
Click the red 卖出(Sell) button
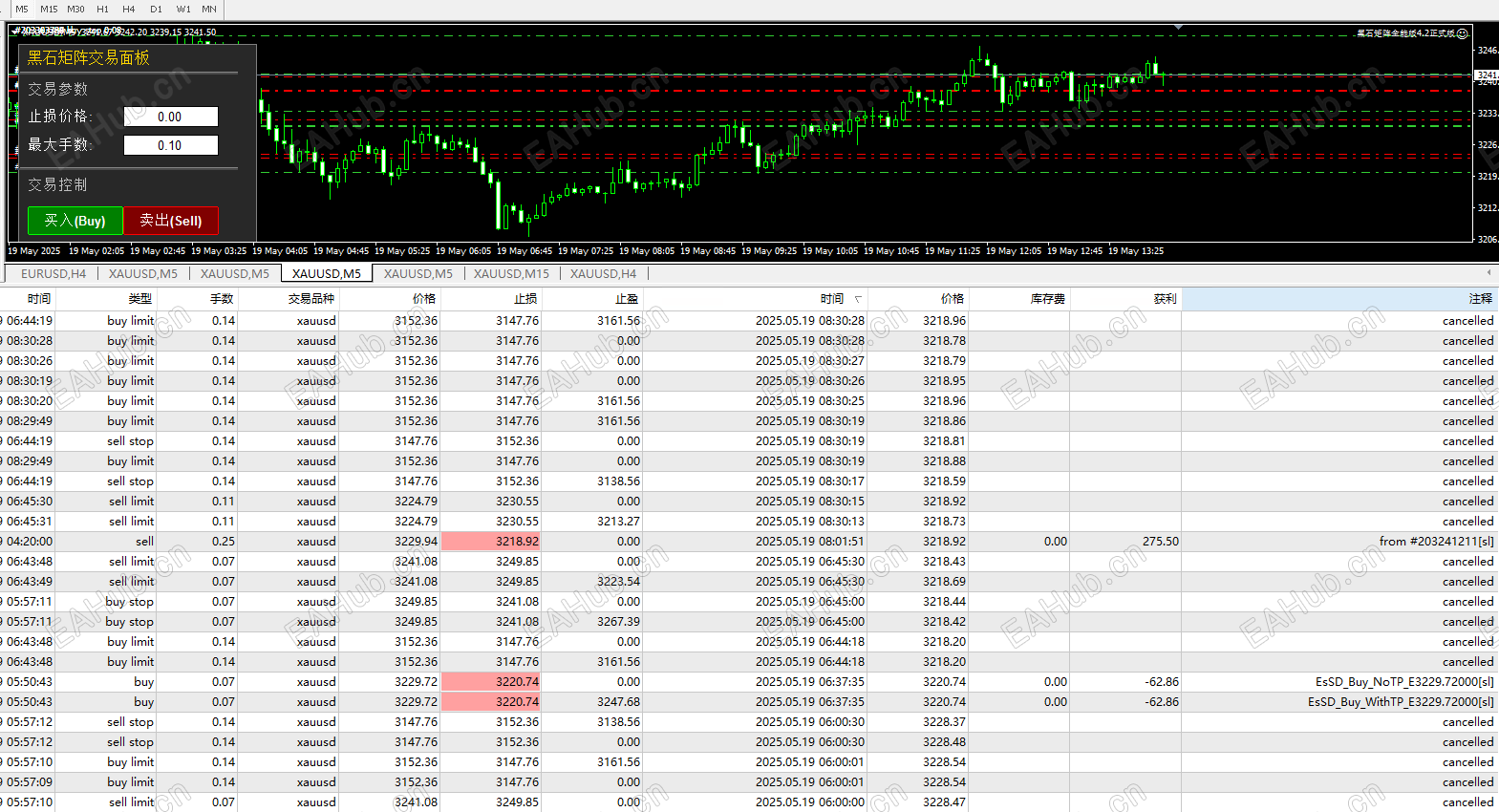tap(171, 221)
